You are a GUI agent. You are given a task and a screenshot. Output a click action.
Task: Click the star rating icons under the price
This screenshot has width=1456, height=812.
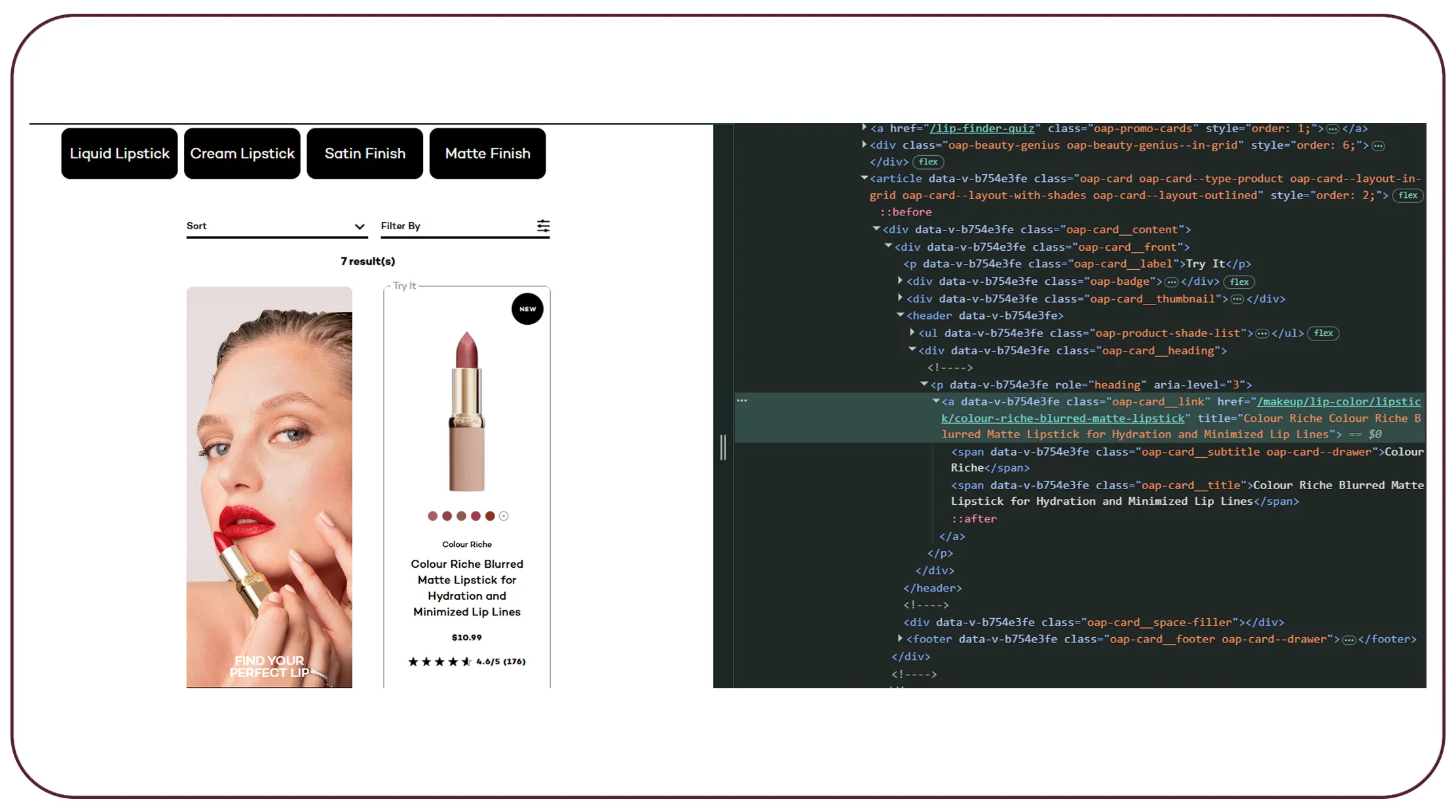(439, 661)
